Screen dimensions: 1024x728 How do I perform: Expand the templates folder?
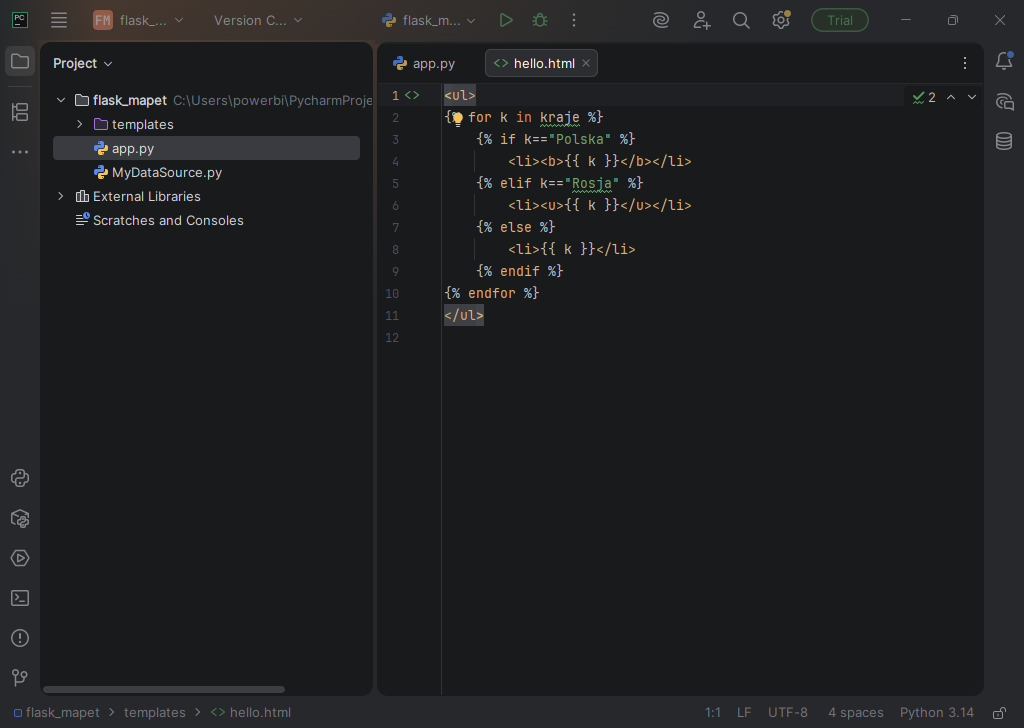click(80, 124)
